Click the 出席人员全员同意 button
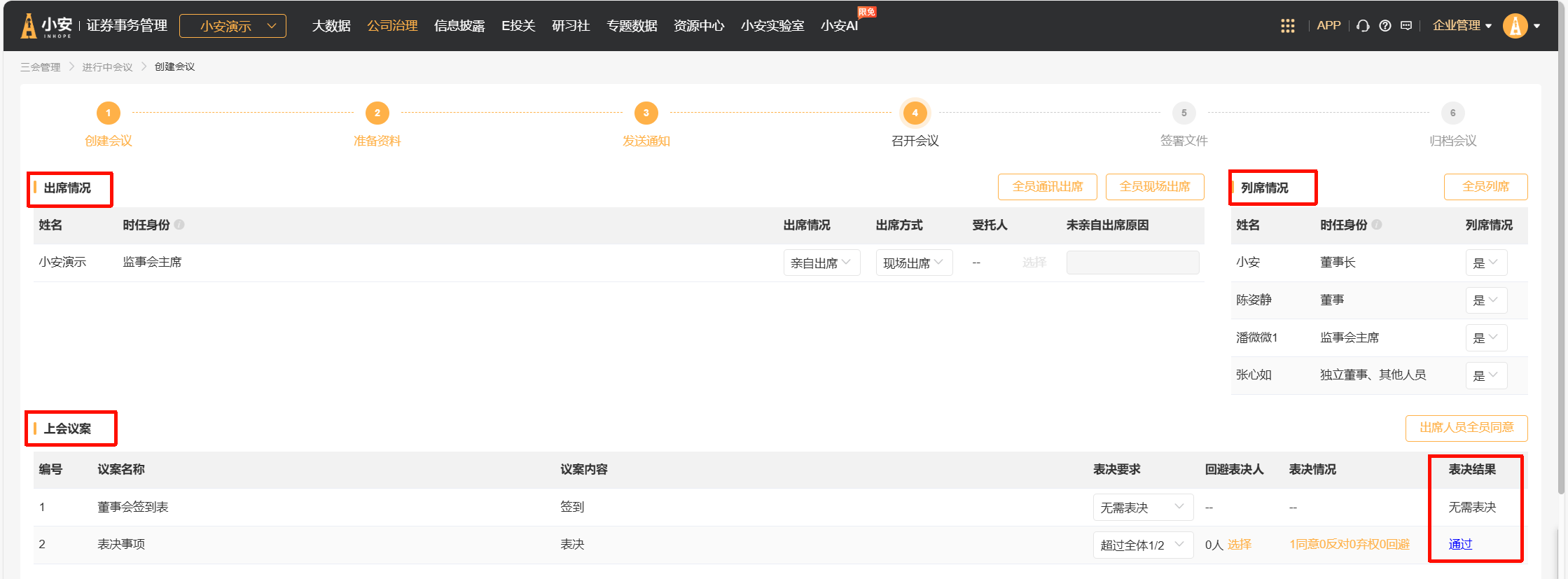The image size is (1568, 579). (1466, 428)
